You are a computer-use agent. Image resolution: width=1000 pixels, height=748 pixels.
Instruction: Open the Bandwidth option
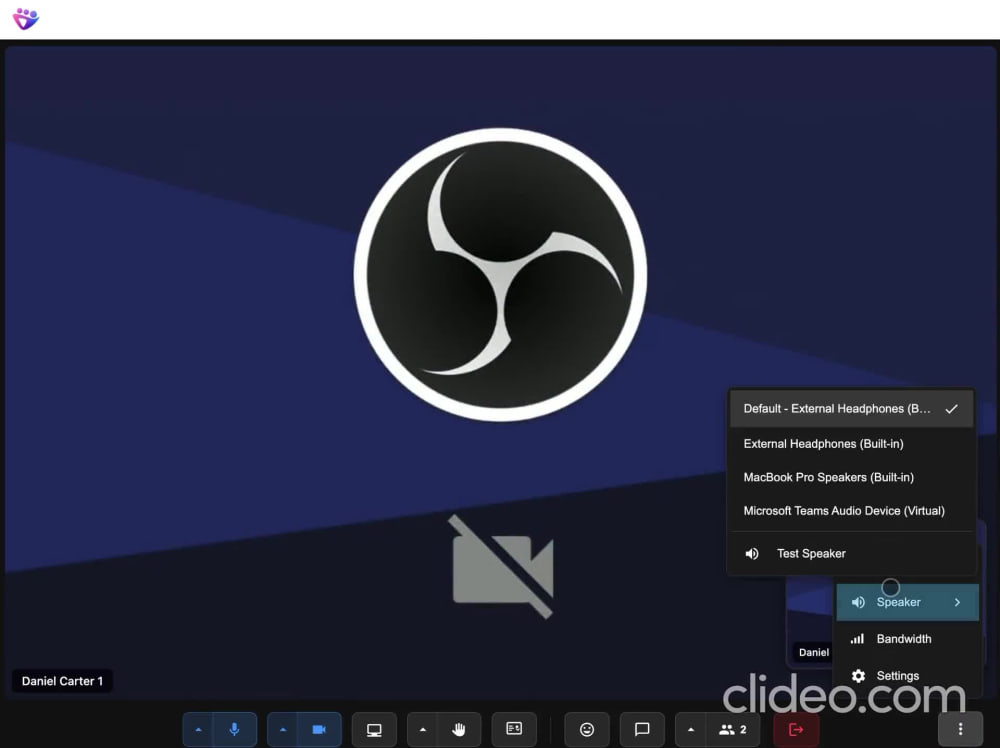(x=907, y=639)
